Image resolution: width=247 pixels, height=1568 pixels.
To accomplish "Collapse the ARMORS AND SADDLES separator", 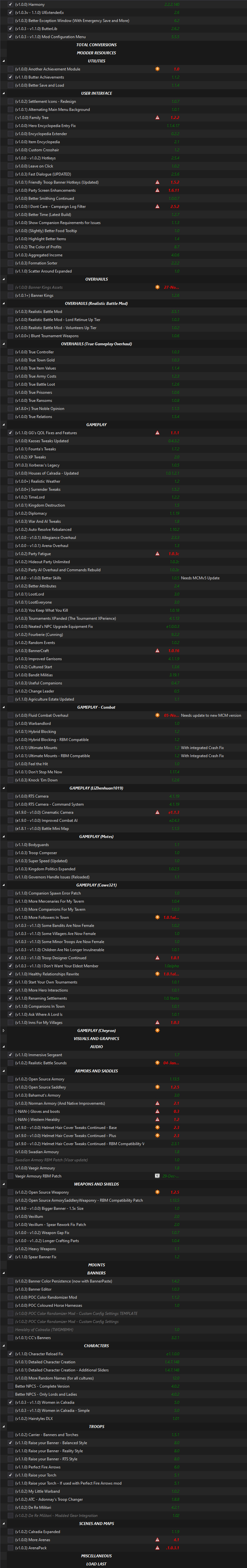I will 4,1071.
